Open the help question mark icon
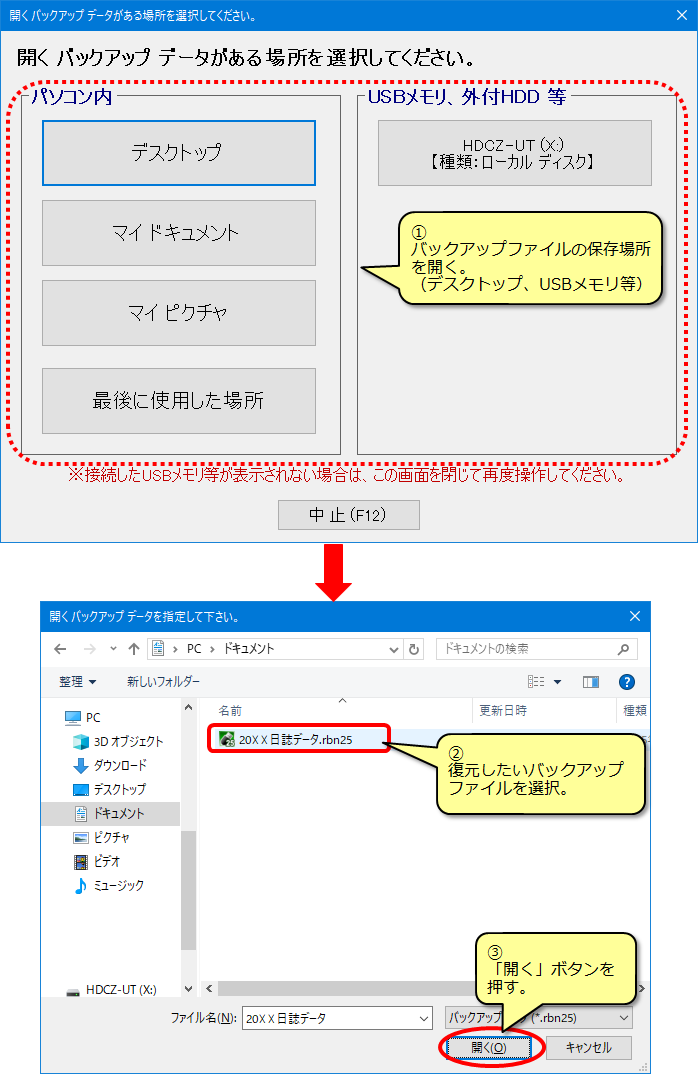Viewport: 698px width, 1074px height. click(x=627, y=682)
